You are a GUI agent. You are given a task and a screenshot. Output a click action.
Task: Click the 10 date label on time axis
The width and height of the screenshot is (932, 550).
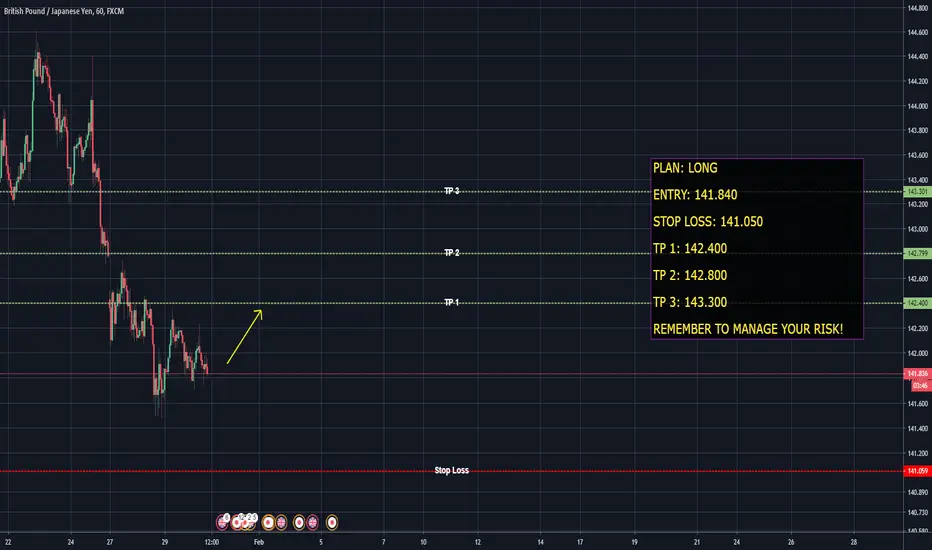point(423,542)
